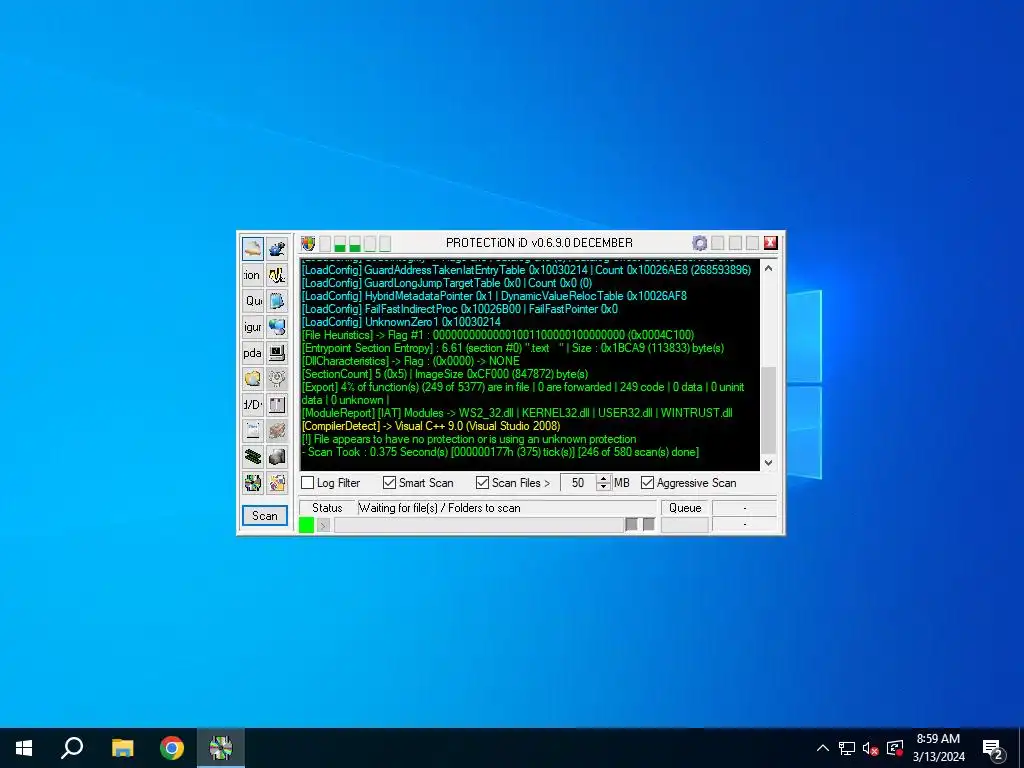This screenshot has width=1024, height=768.
Task: Click log scrollbar down arrow
Action: [769, 462]
